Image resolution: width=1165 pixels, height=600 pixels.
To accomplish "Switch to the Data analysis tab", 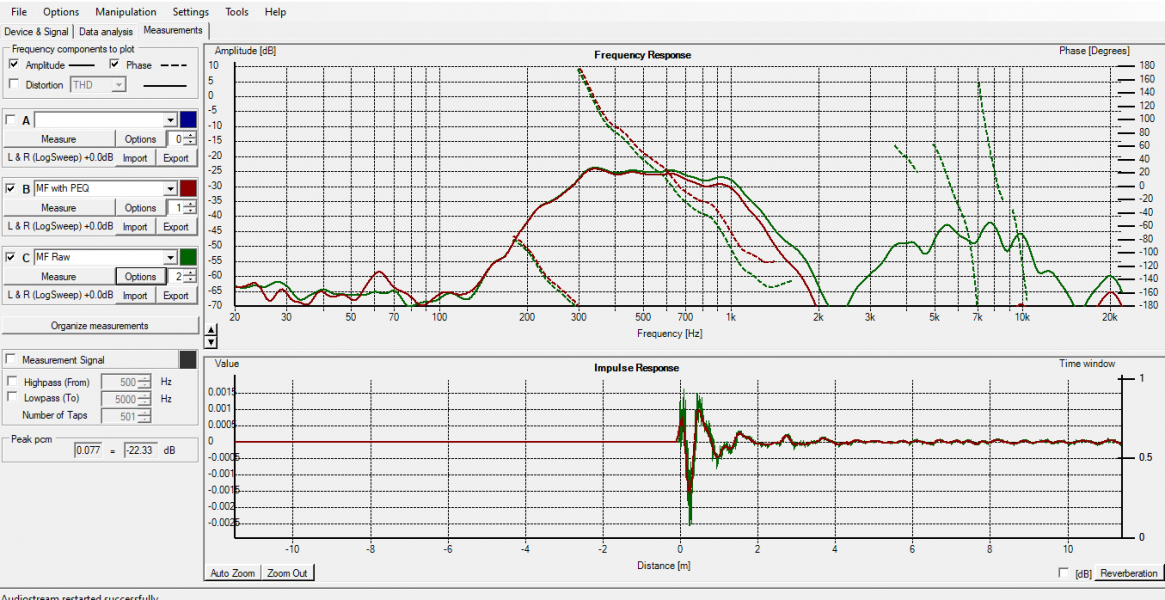I will (106, 32).
